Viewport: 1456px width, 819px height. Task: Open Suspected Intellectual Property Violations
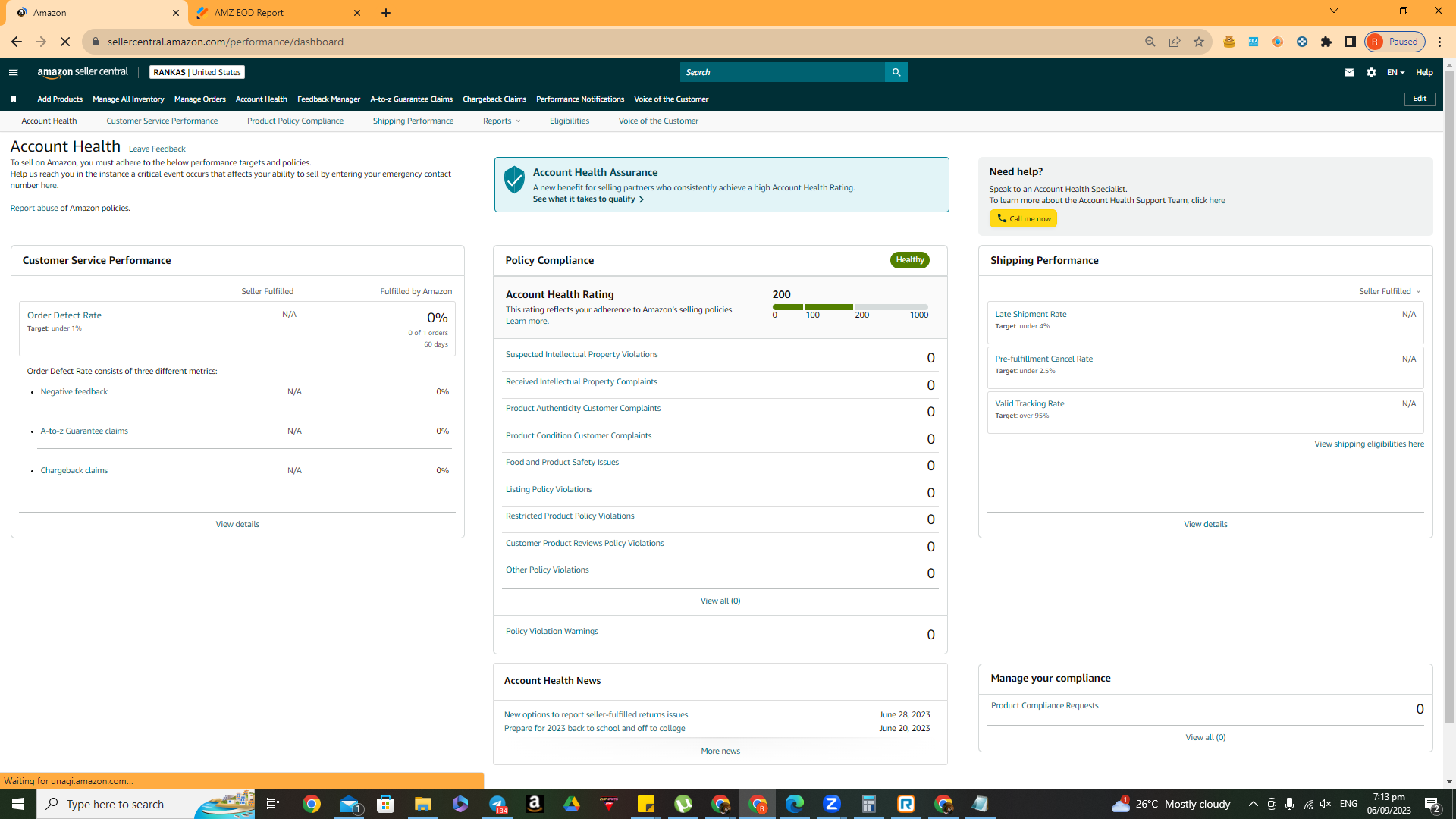pos(582,355)
